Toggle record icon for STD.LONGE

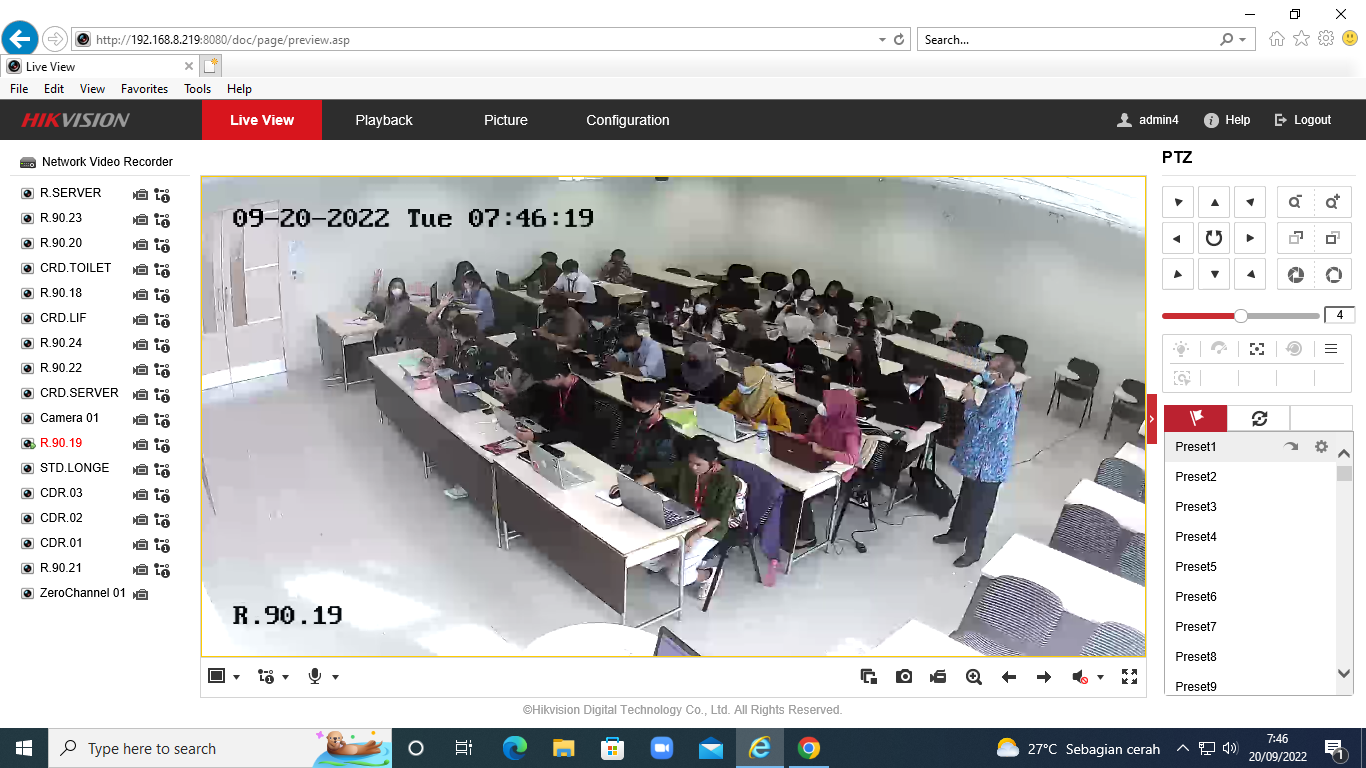[141, 469]
